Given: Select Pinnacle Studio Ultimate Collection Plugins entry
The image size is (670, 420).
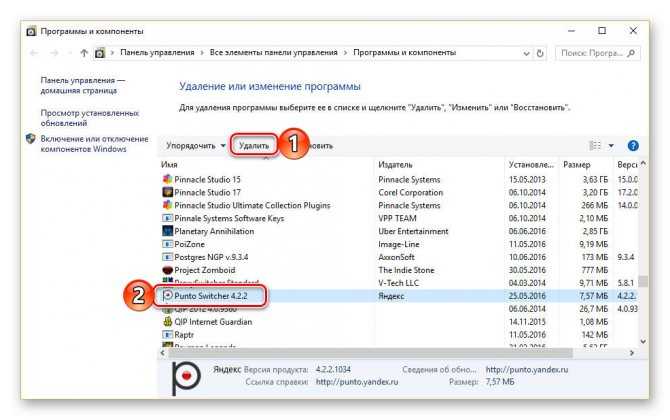Looking at the screenshot, I should [x=252, y=205].
